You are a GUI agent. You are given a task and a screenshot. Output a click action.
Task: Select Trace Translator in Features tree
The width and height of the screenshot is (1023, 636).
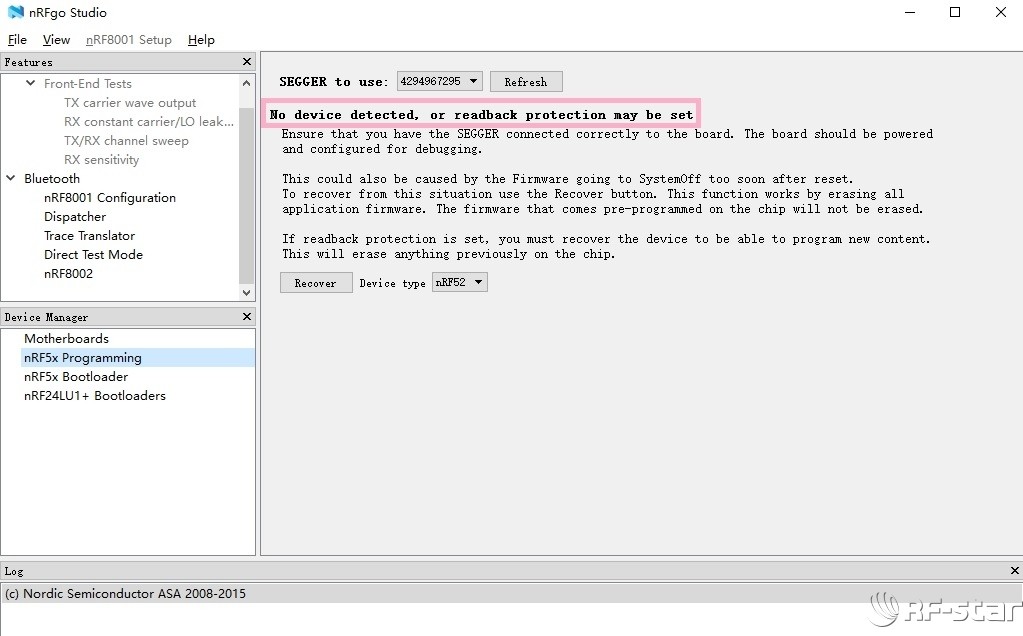[89, 236]
